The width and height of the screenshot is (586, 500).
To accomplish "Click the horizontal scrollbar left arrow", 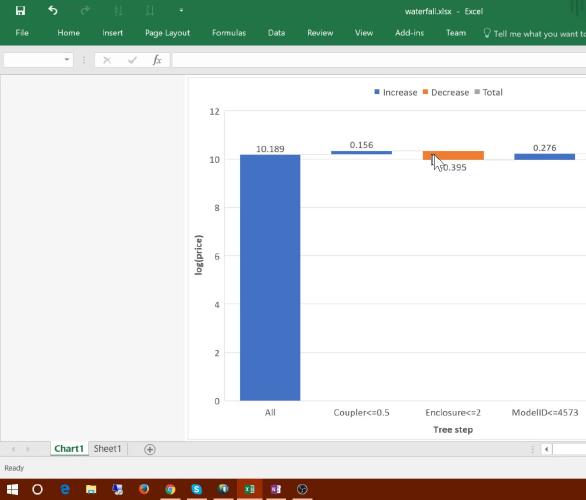I will [x=546, y=449].
